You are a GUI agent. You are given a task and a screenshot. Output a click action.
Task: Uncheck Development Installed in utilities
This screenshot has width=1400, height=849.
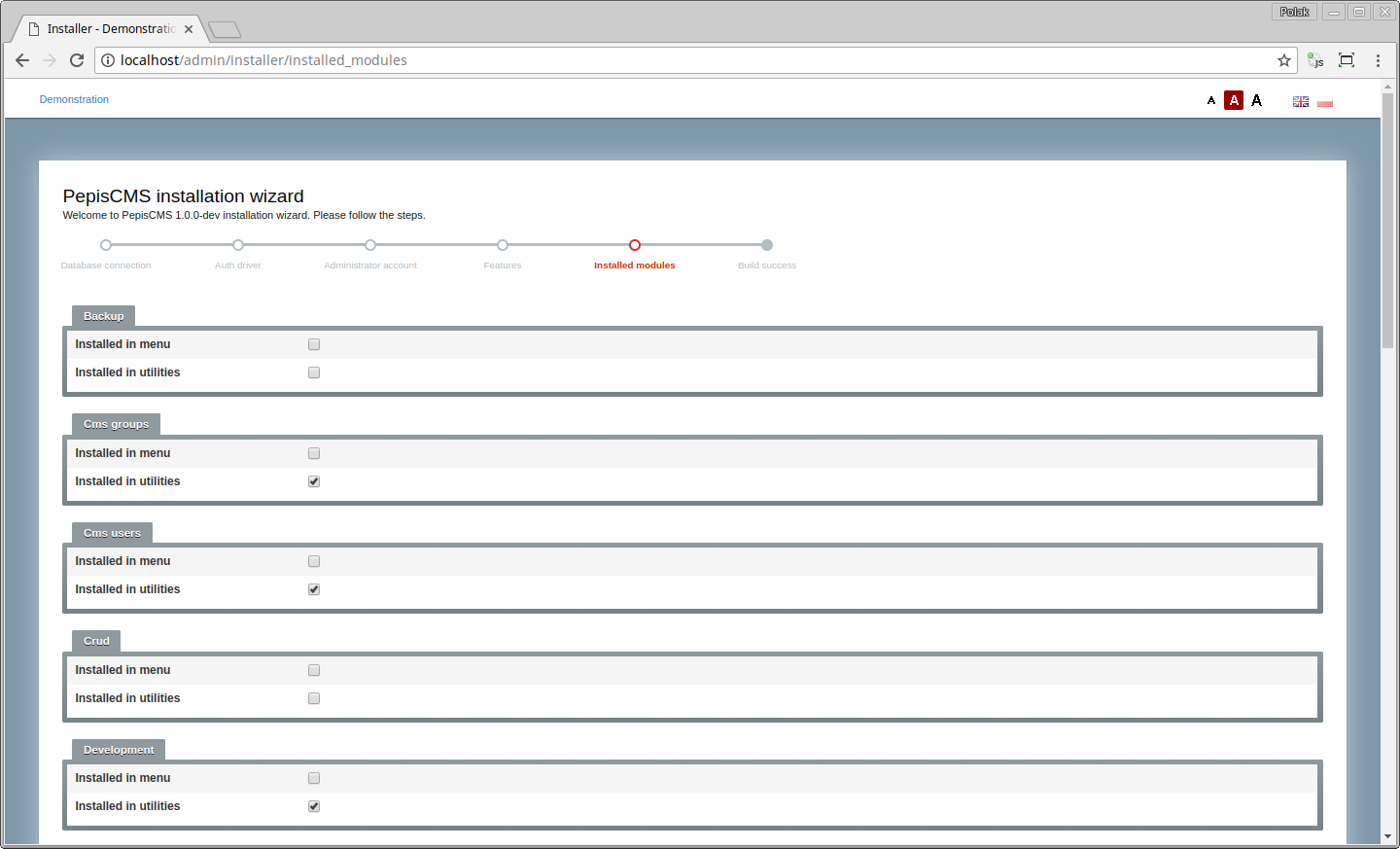tap(314, 806)
